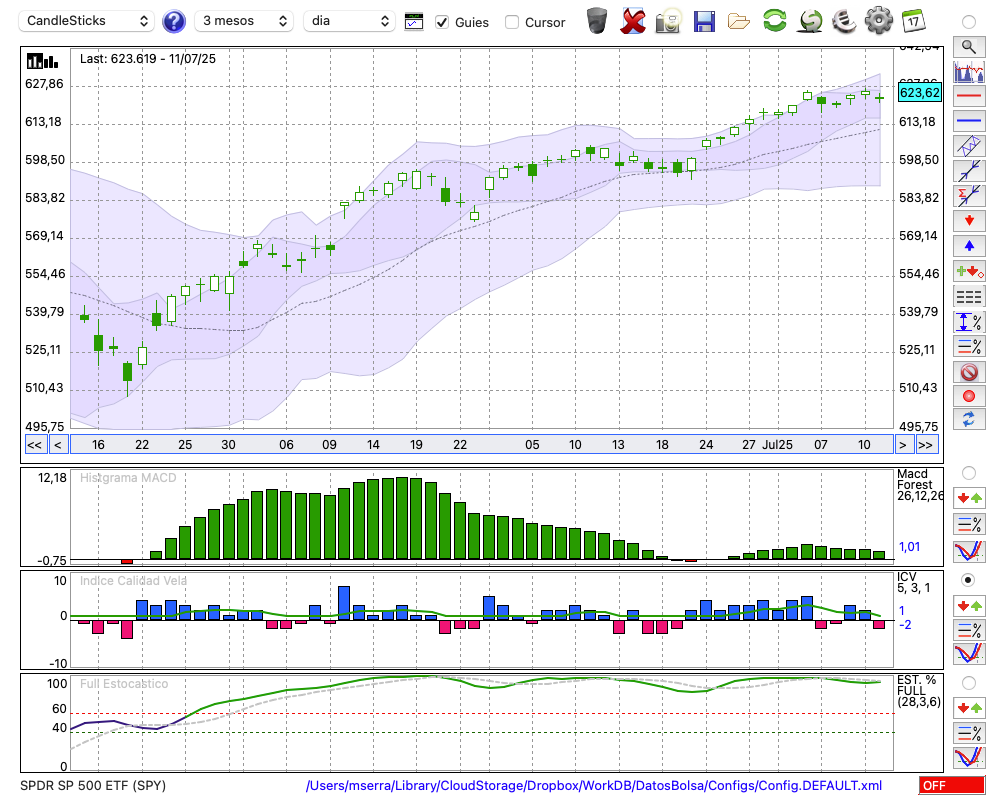The height and width of the screenshot is (800, 1000).
Task: Click the bar chart icon in chart corner
Action: (x=42, y=61)
